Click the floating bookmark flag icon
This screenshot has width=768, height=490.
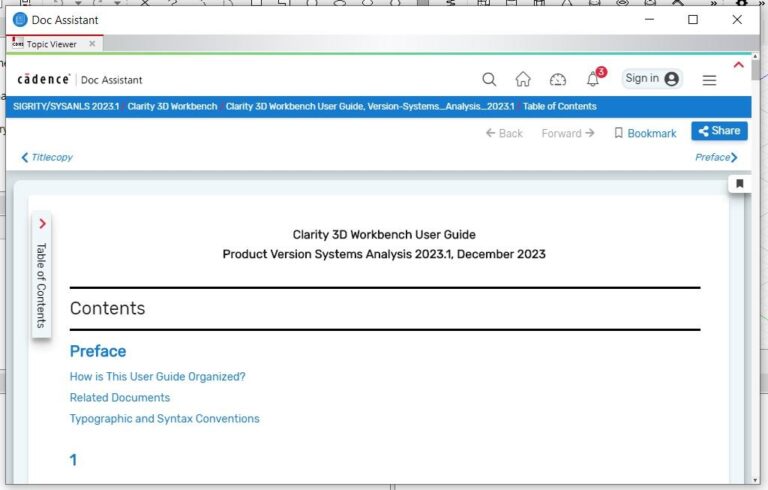(740, 184)
